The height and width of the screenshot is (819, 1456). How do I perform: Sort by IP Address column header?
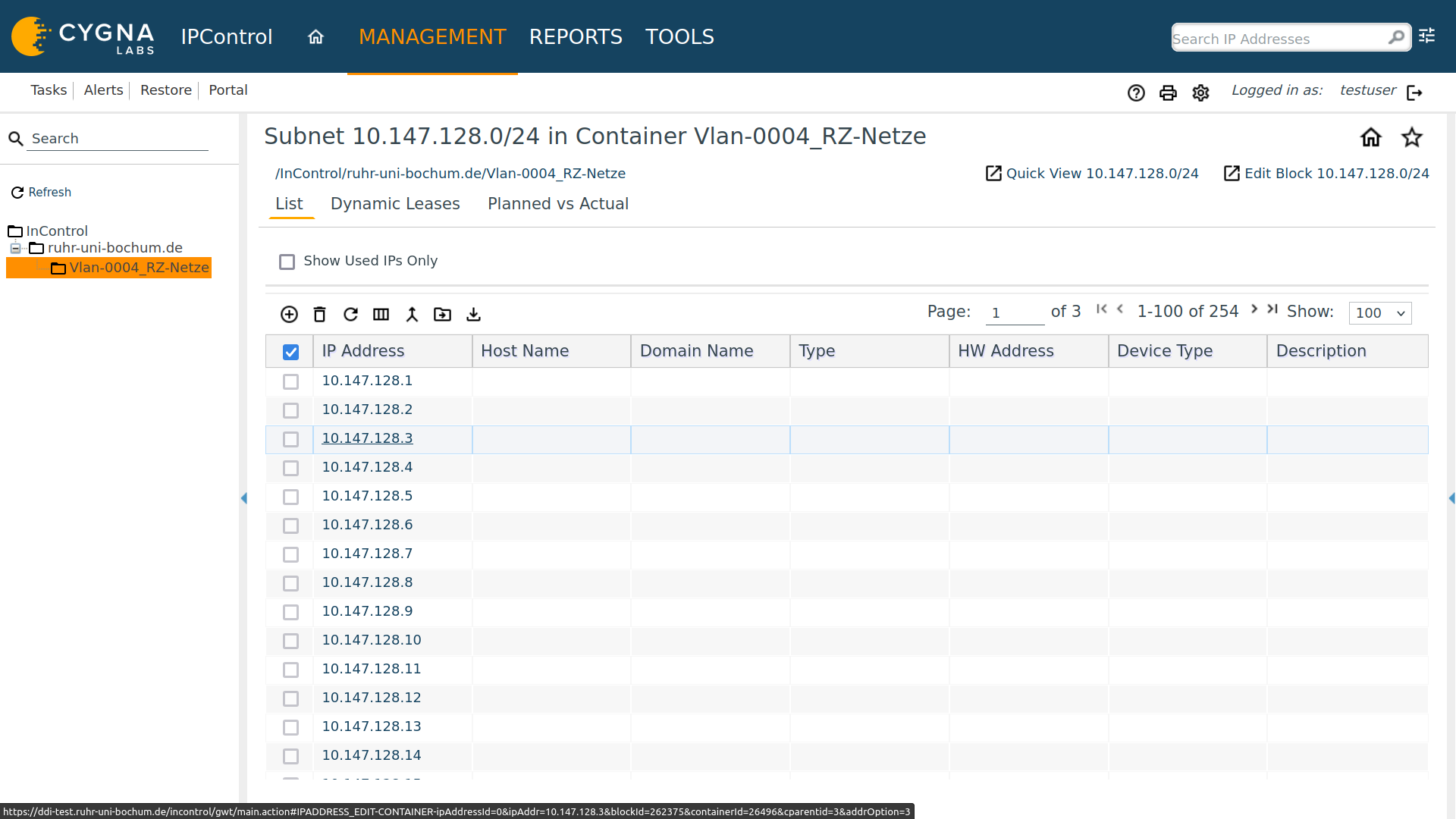coord(393,351)
